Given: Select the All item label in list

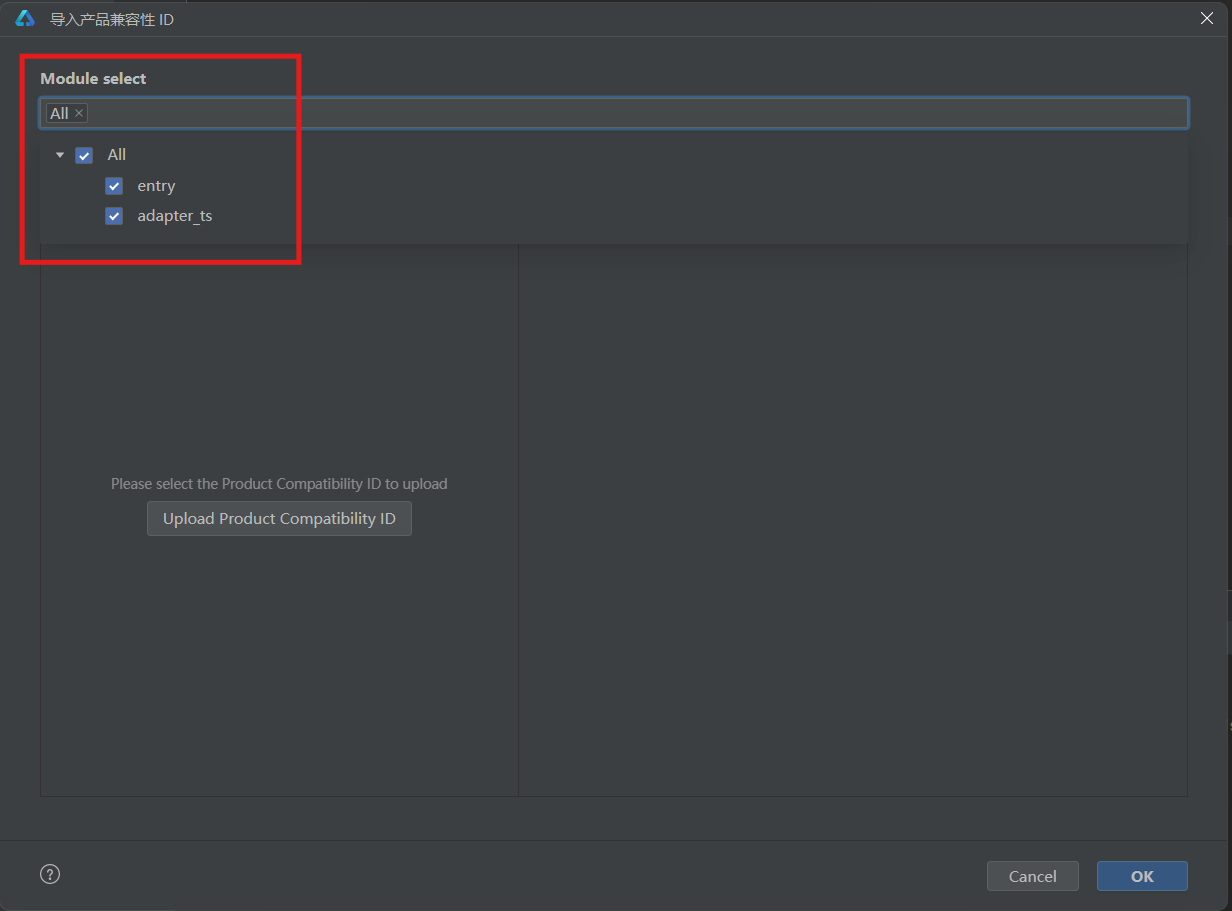Looking at the screenshot, I should 117,155.
